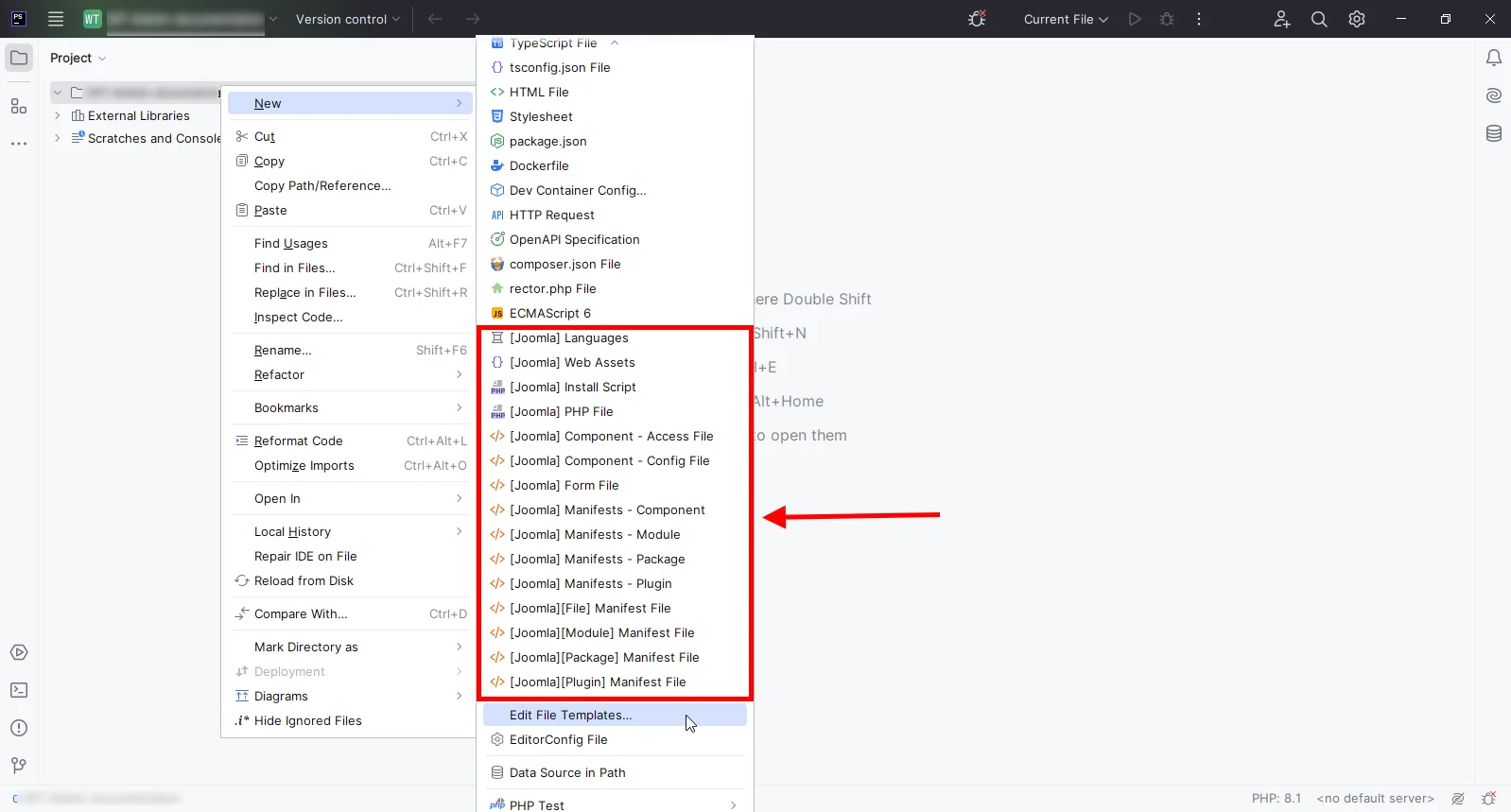This screenshot has height=812, width=1511.
Task: Click the PHP: 8.1 status bar widget
Action: [1276, 798]
